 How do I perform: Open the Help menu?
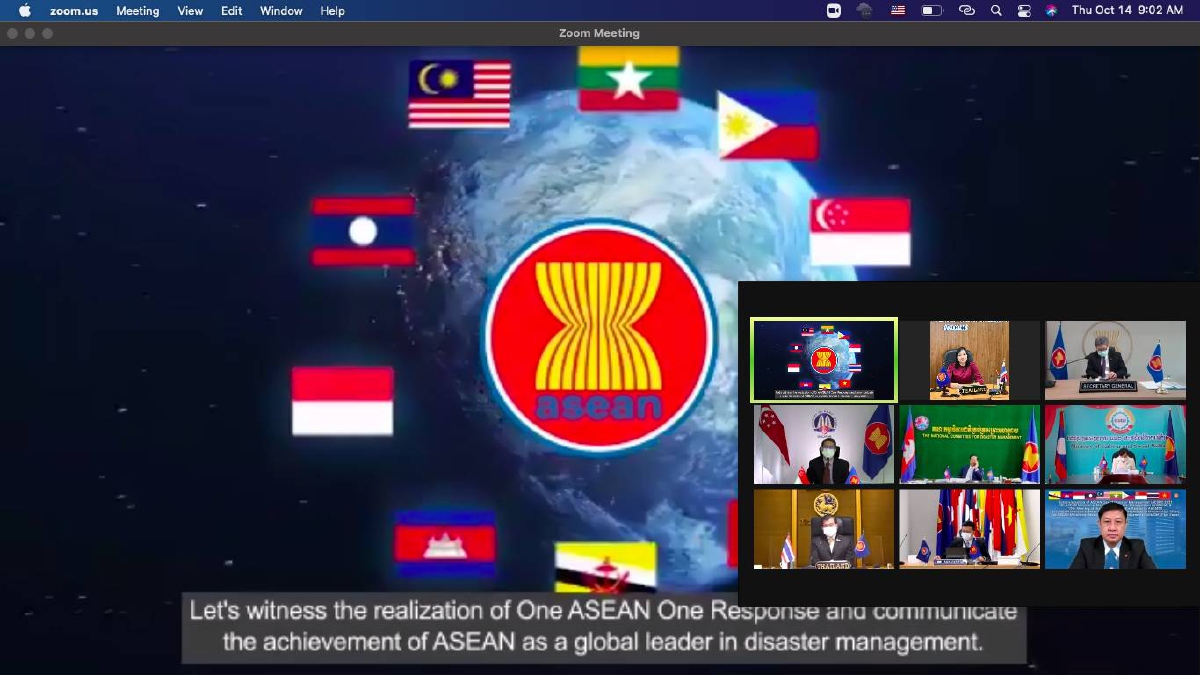(332, 10)
